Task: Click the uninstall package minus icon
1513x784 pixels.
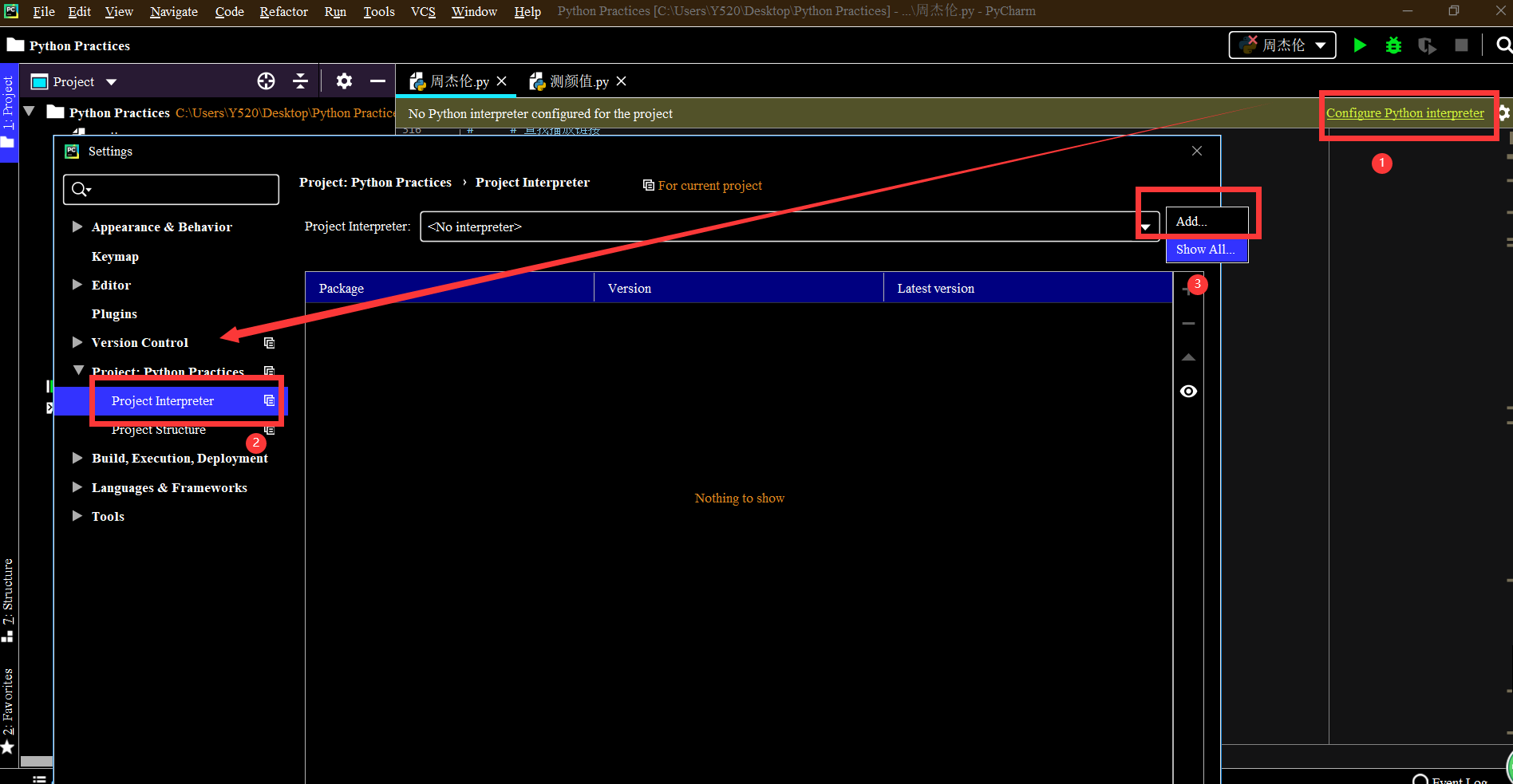Action: click(1188, 324)
